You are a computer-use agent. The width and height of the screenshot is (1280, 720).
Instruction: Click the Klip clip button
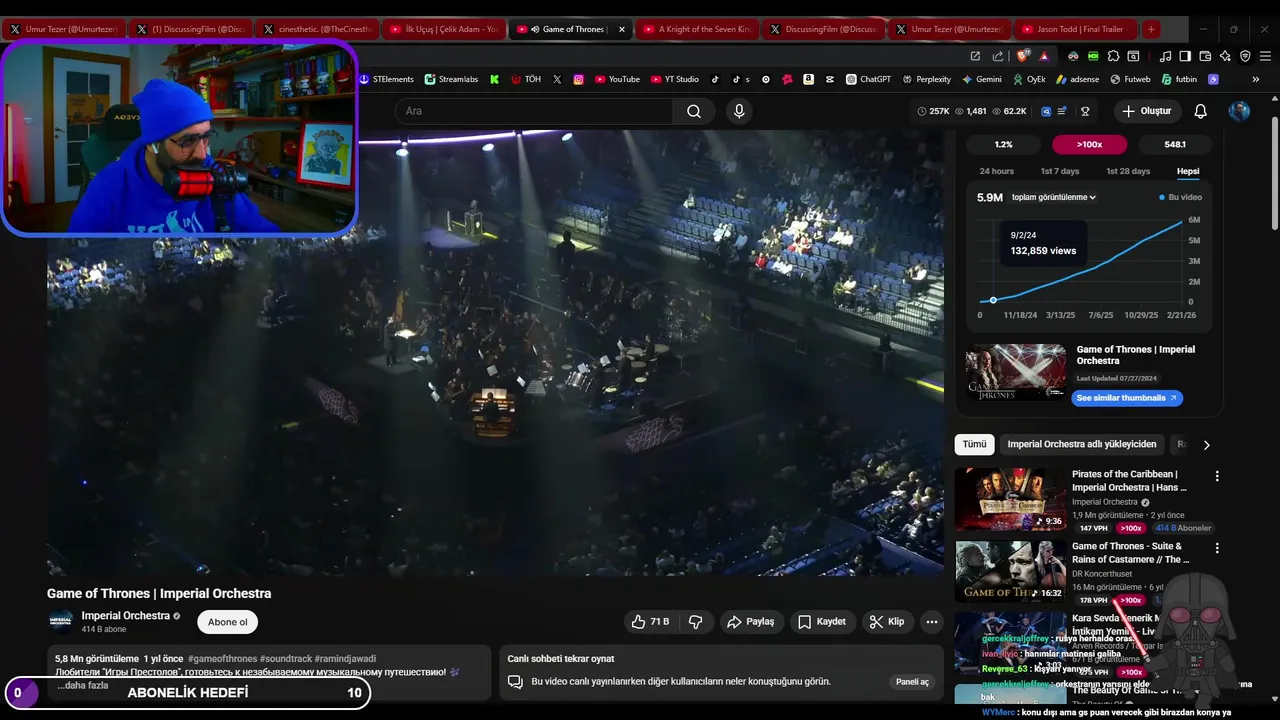pyautogui.click(x=887, y=622)
